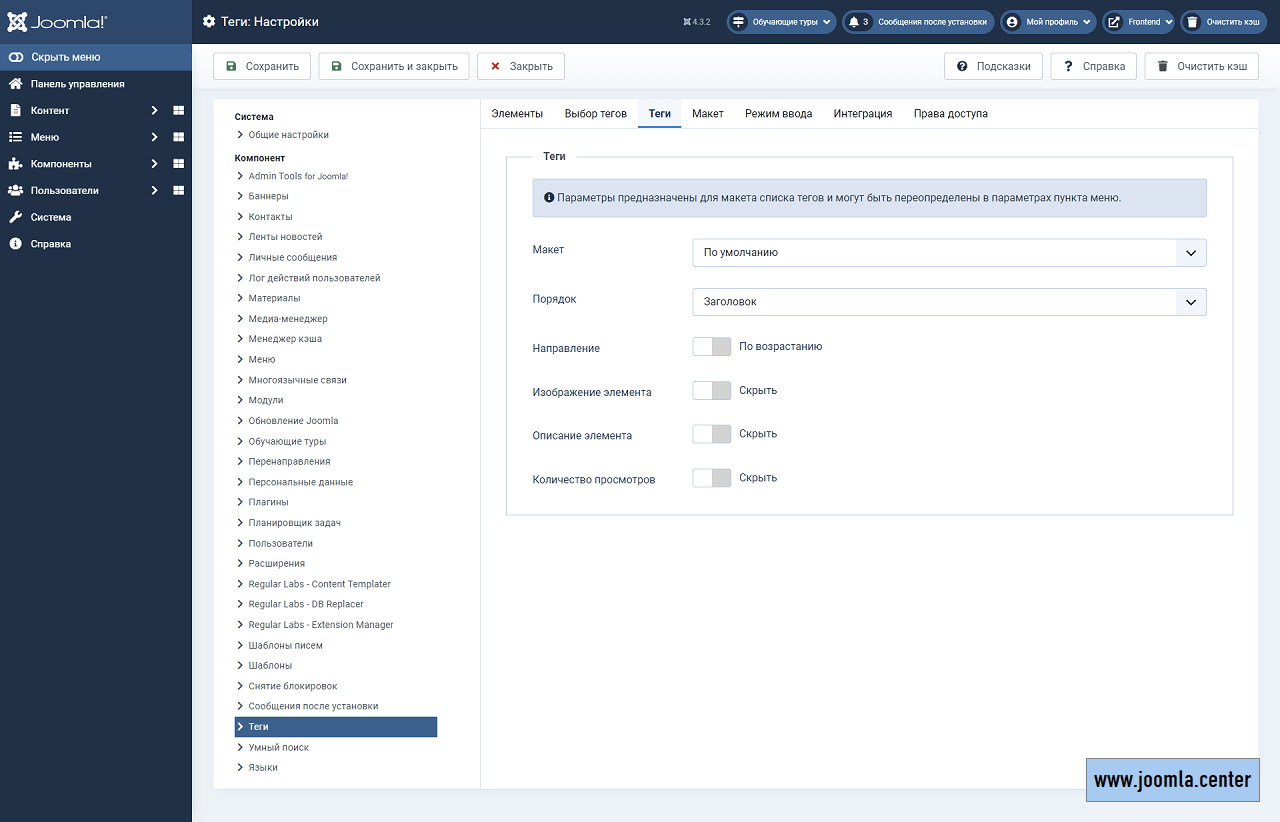The height and width of the screenshot is (822, 1280).
Task: Open the Макет dropdown
Action: point(948,252)
